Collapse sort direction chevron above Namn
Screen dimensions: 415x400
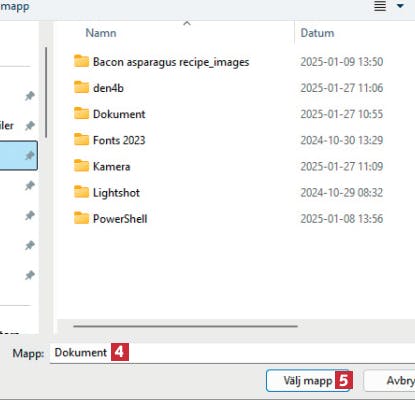187,23
